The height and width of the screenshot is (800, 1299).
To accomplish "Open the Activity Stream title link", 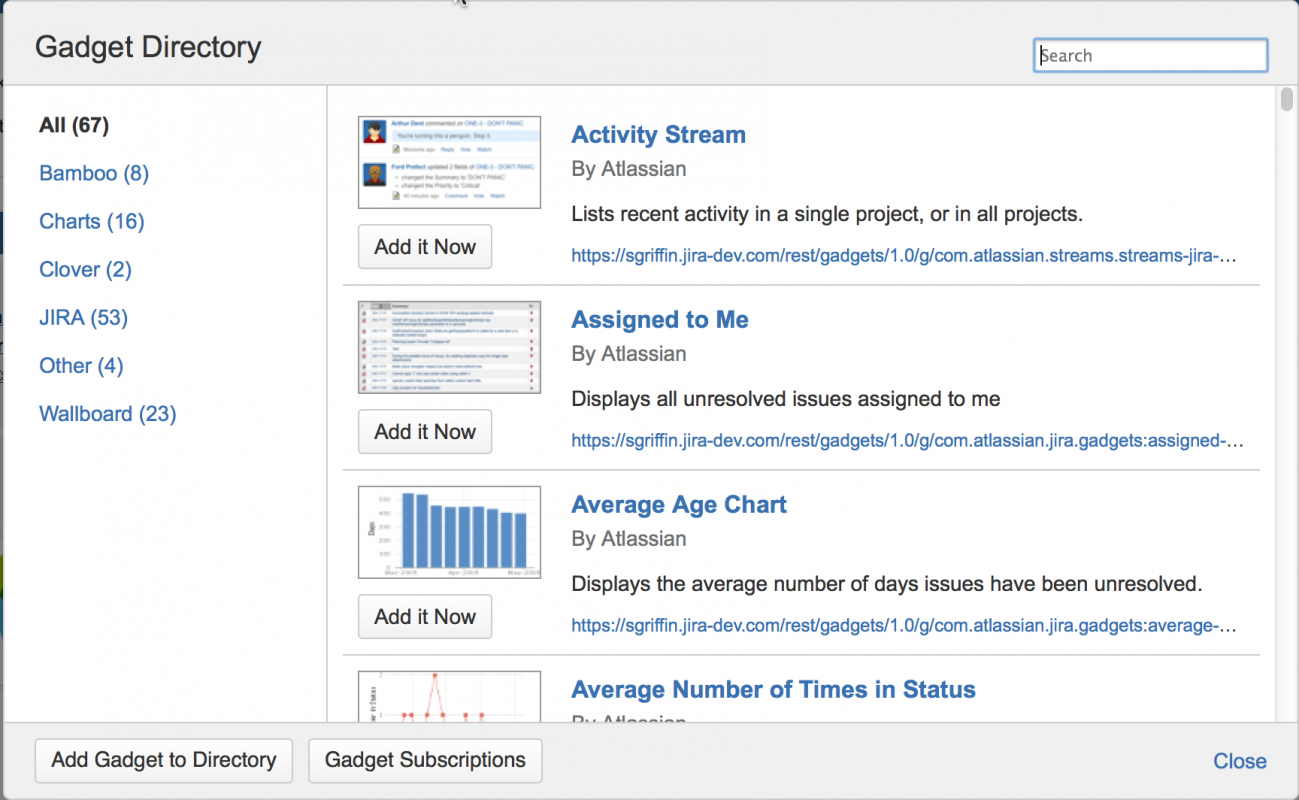I will coord(658,135).
